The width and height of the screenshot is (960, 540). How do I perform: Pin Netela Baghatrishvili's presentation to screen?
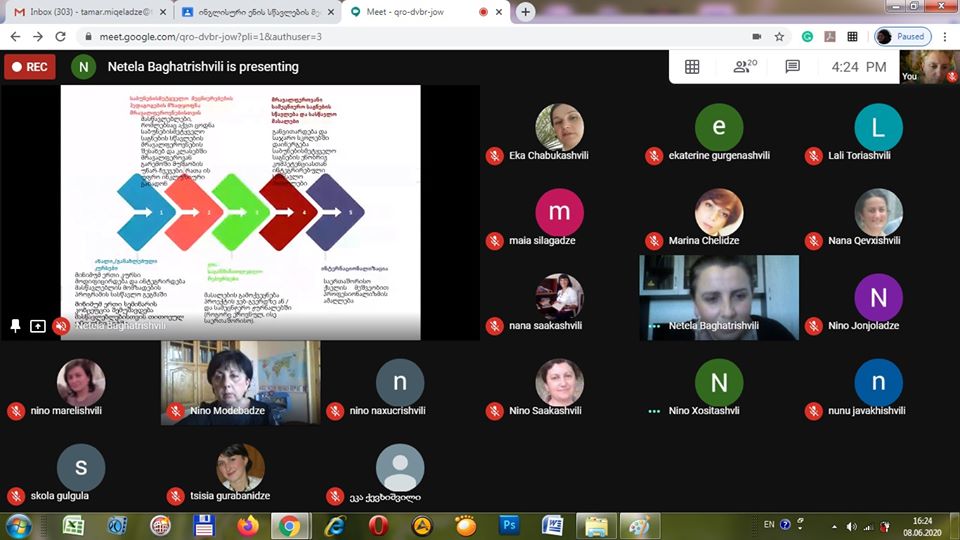(15, 326)
